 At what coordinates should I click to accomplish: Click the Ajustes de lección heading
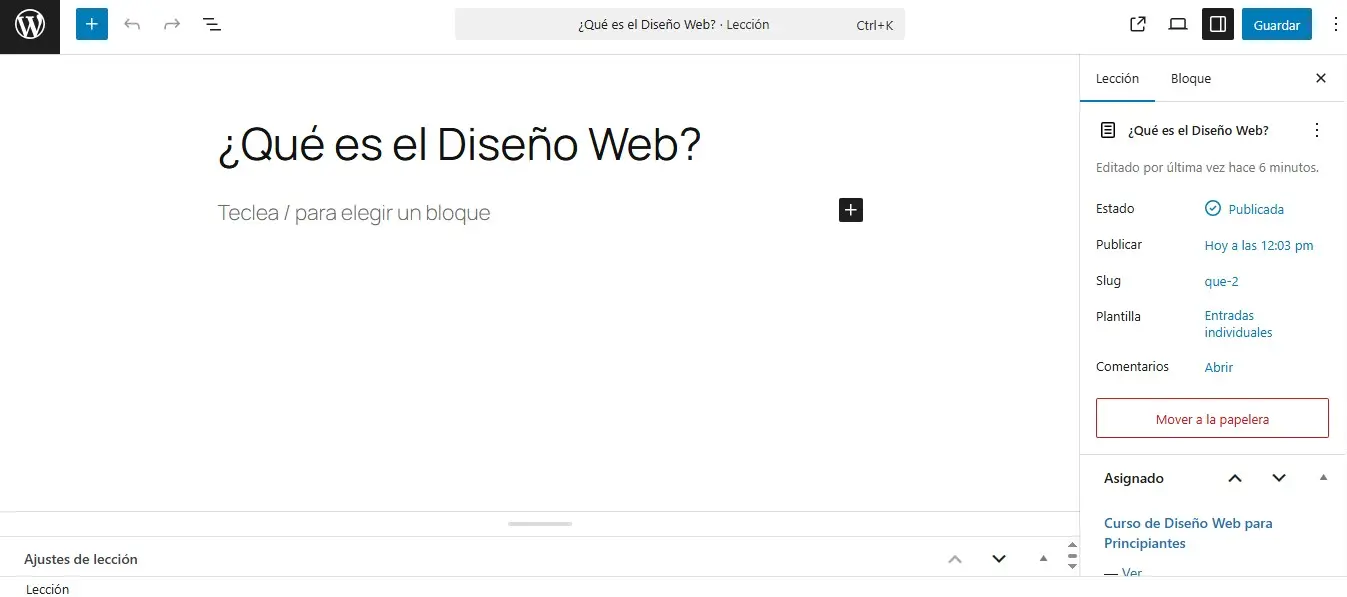pyautogui.click(x=81, y=559)
